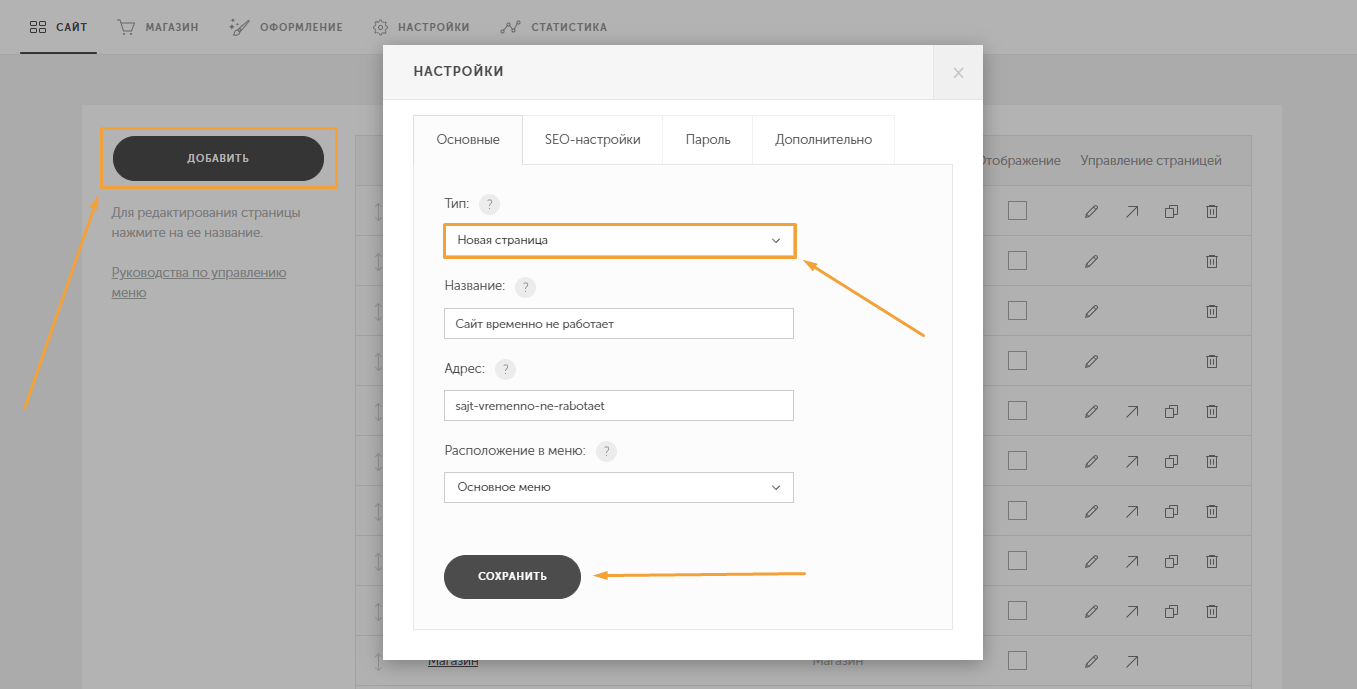Expand the Расположение в меню dropdown
This screenshot has height=689, width=1357.
(x=618, y=487)
